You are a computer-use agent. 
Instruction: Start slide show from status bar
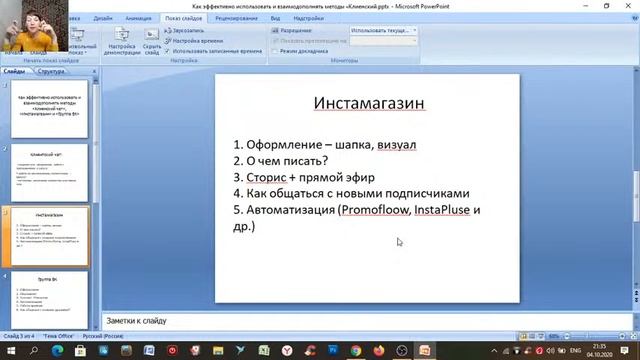[x=541, y=336]
